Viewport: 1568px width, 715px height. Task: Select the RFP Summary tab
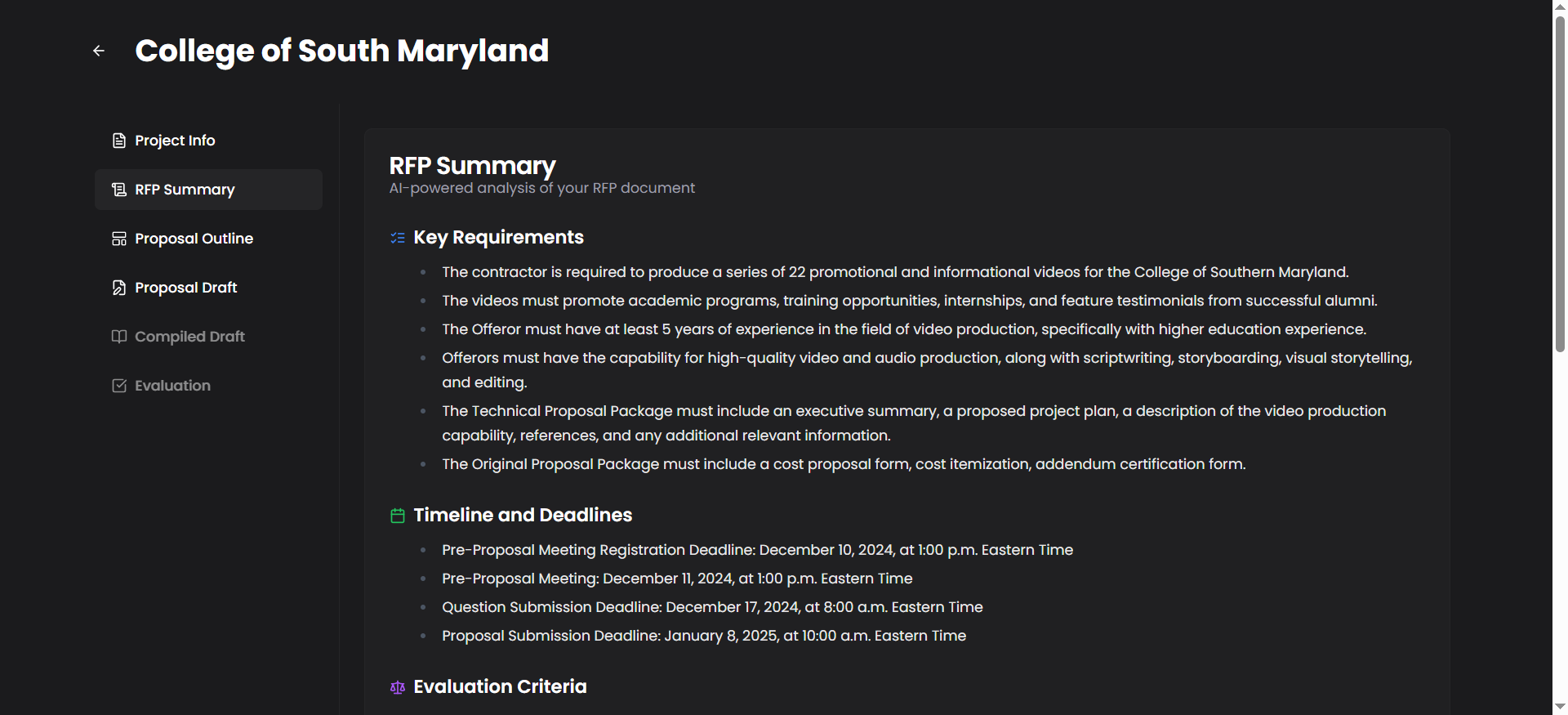(x=185, y=190)
